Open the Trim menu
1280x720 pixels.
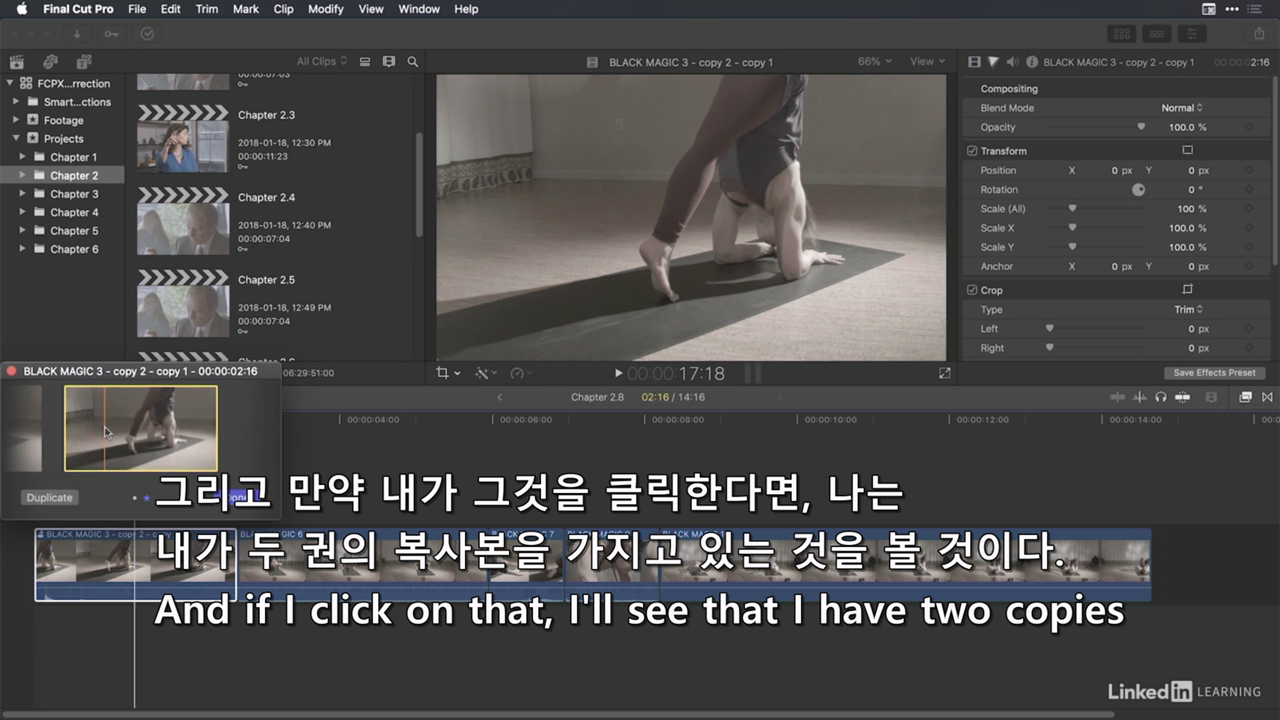tap(207, 9)
